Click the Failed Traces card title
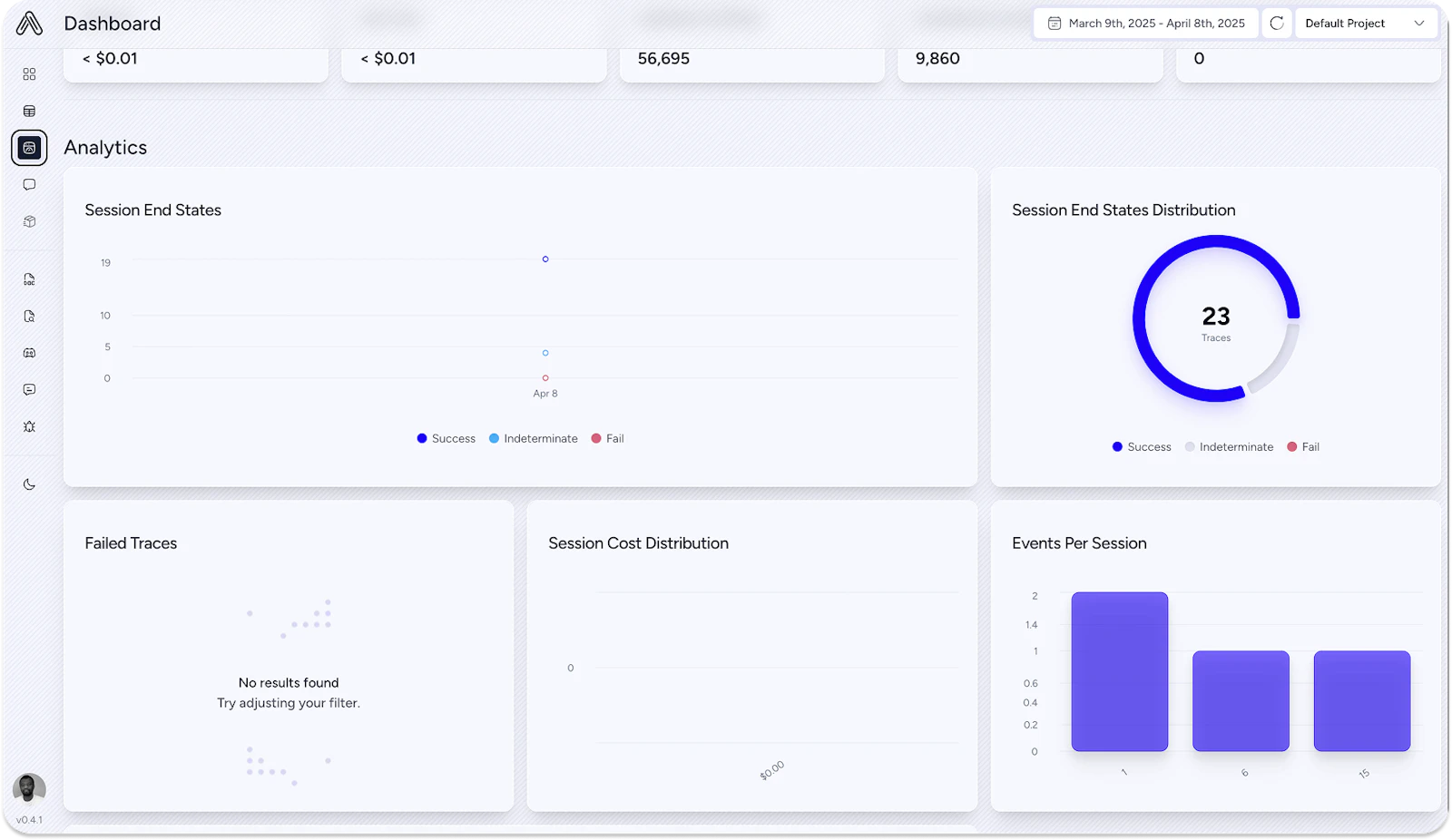The width and height of the screenshot is (1452, 840). point(131,543)
